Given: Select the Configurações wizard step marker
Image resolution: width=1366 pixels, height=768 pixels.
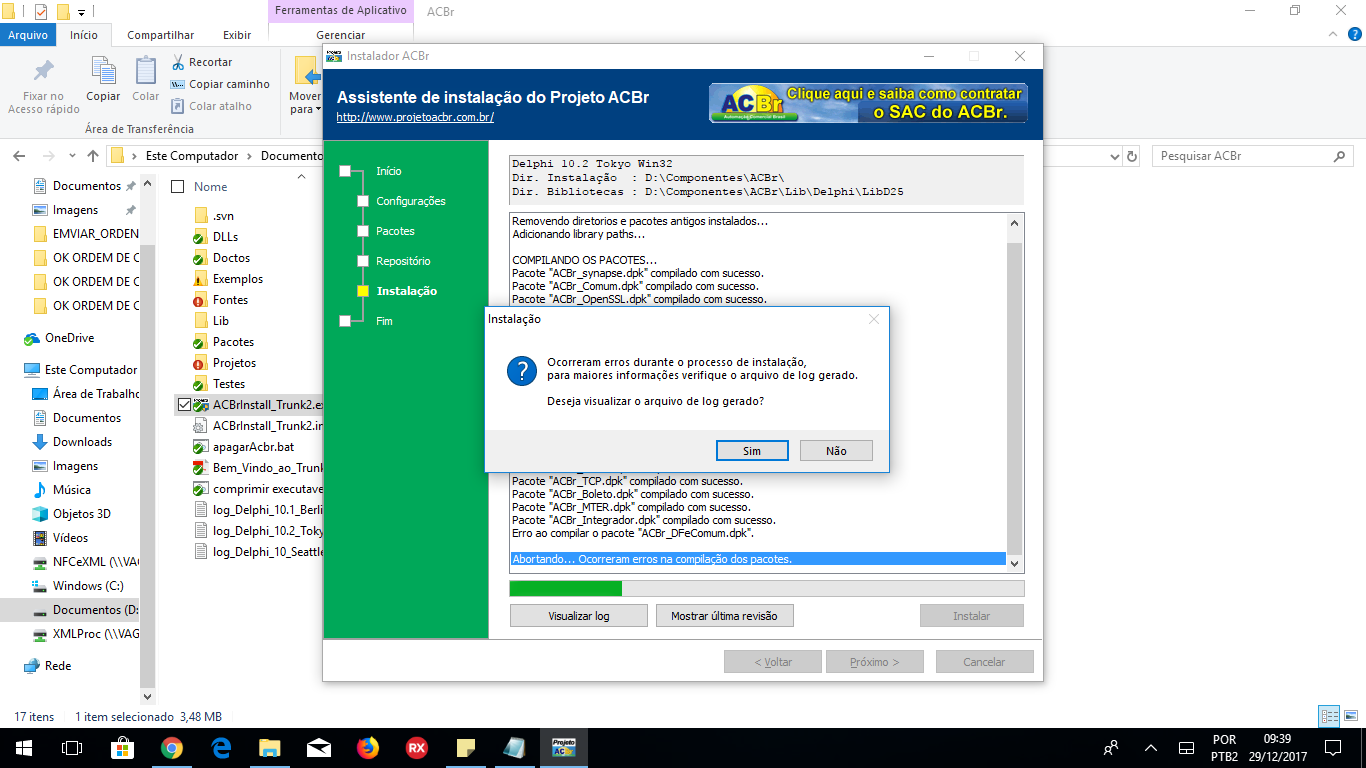Looking at the screenshot, I should coord(363,201).
